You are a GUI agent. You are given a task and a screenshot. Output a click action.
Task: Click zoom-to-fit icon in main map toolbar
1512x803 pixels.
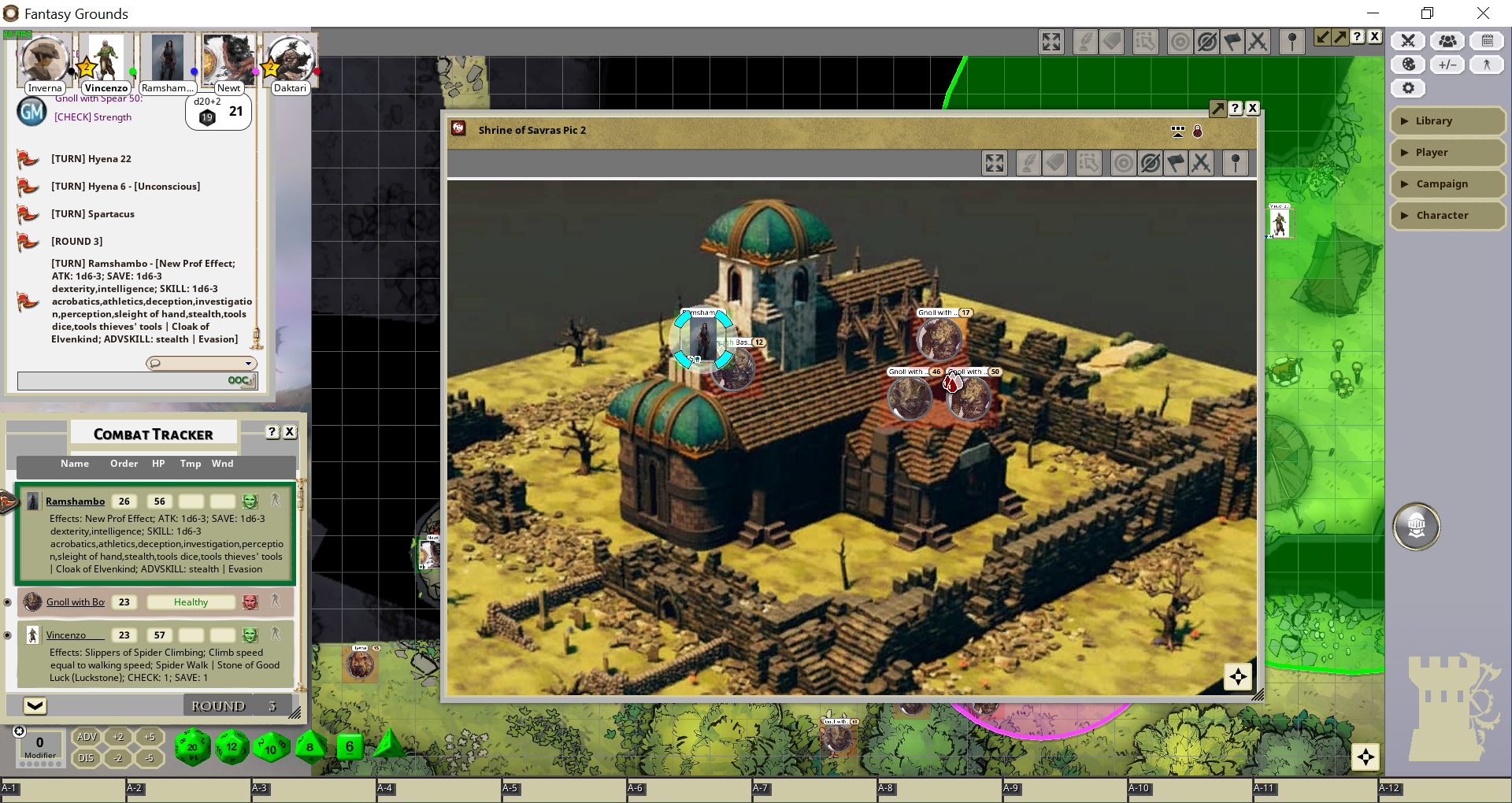[1051, 42]
